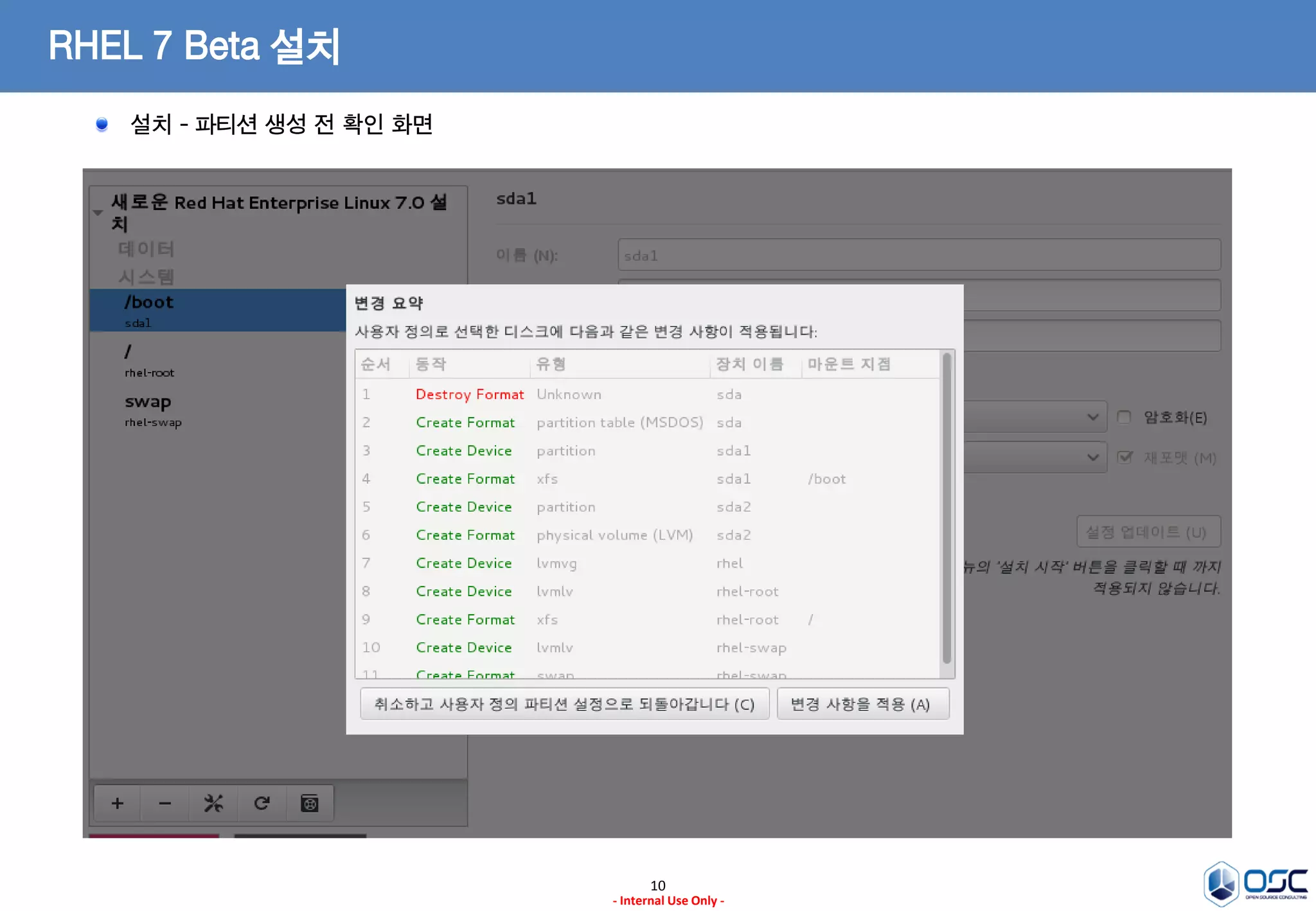The width and height of the screenshot is (1316, 911).
Task: Open the disk summary icon button
Action: click(310, 803)
